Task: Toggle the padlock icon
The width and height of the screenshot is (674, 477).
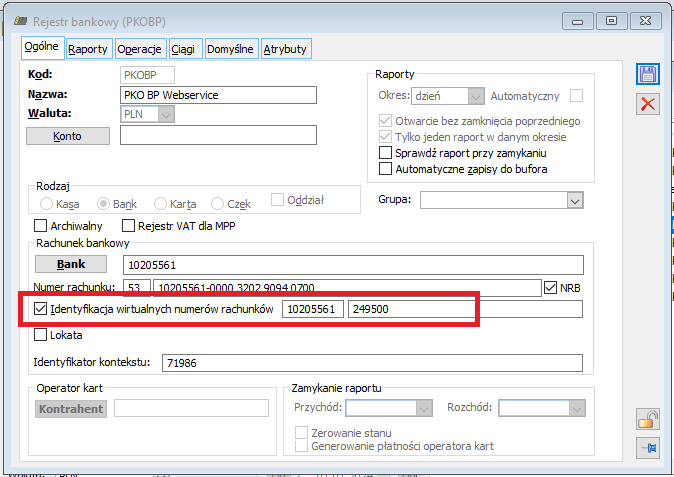Action: pyautogui.click(x=648, y=419)
